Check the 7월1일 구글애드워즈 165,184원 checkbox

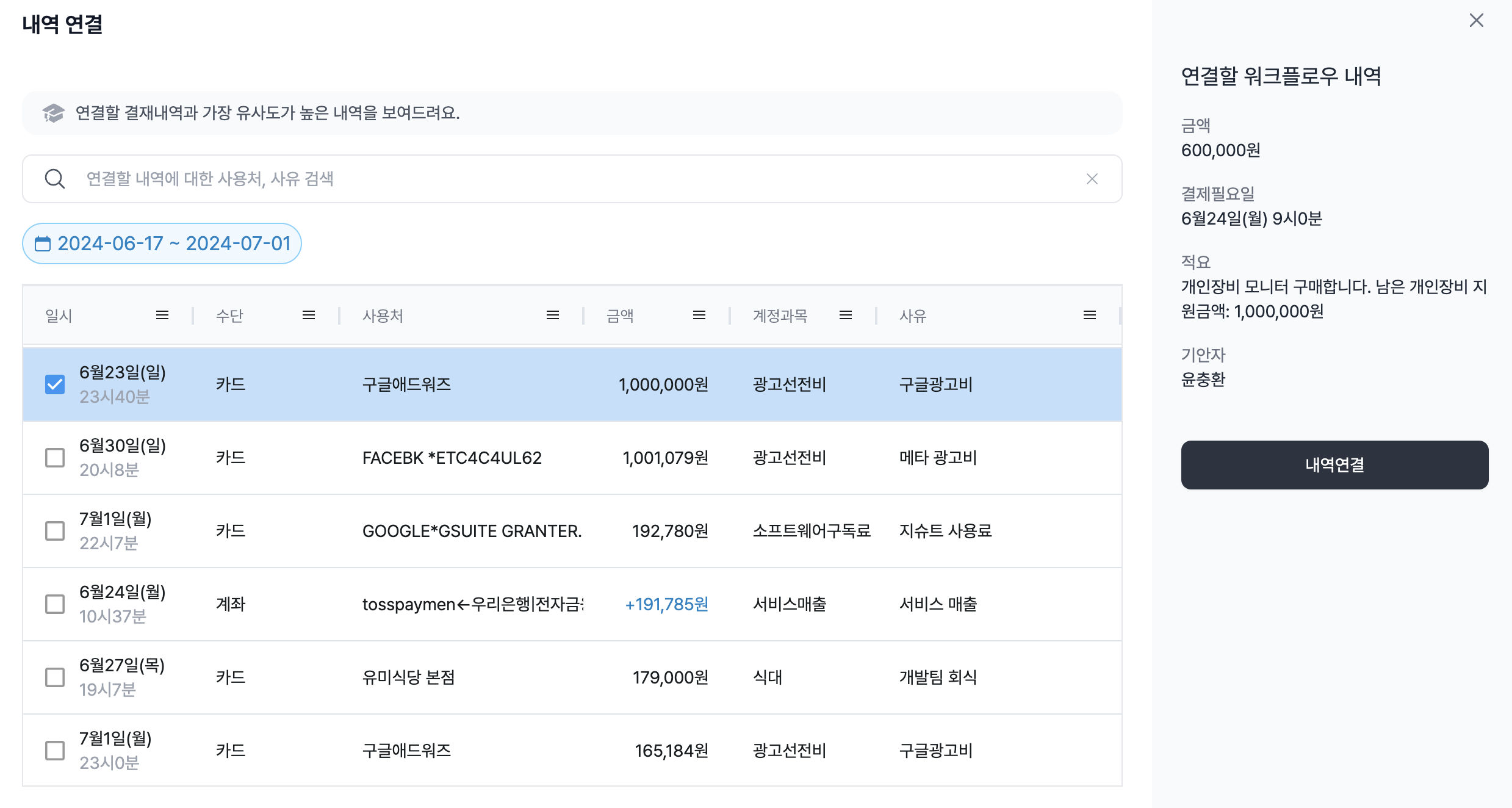(55, 751)
